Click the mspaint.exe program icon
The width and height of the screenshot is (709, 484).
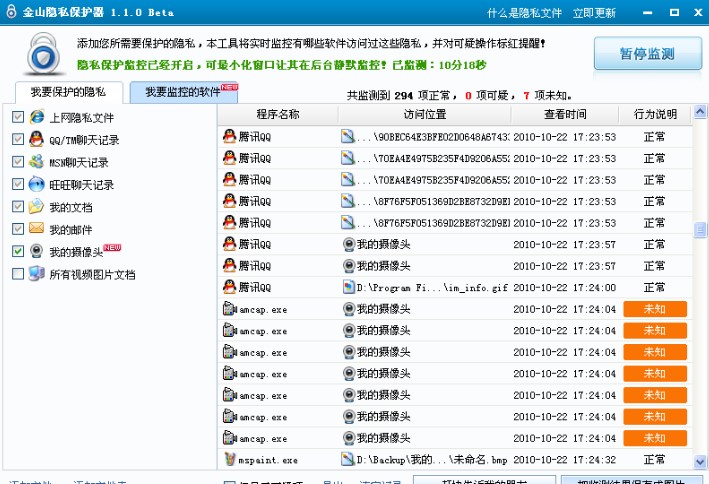[230, 459]
